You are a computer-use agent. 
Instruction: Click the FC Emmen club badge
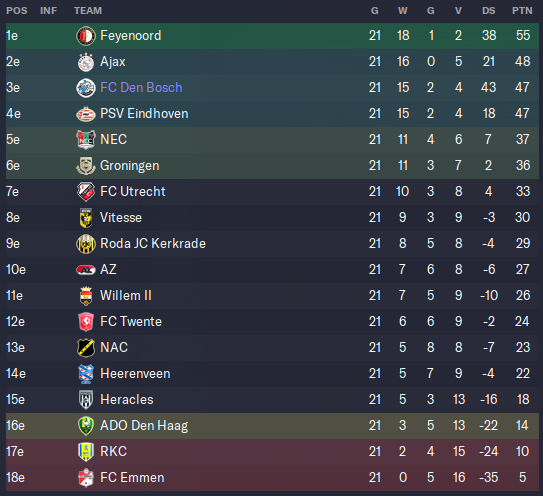86,478
